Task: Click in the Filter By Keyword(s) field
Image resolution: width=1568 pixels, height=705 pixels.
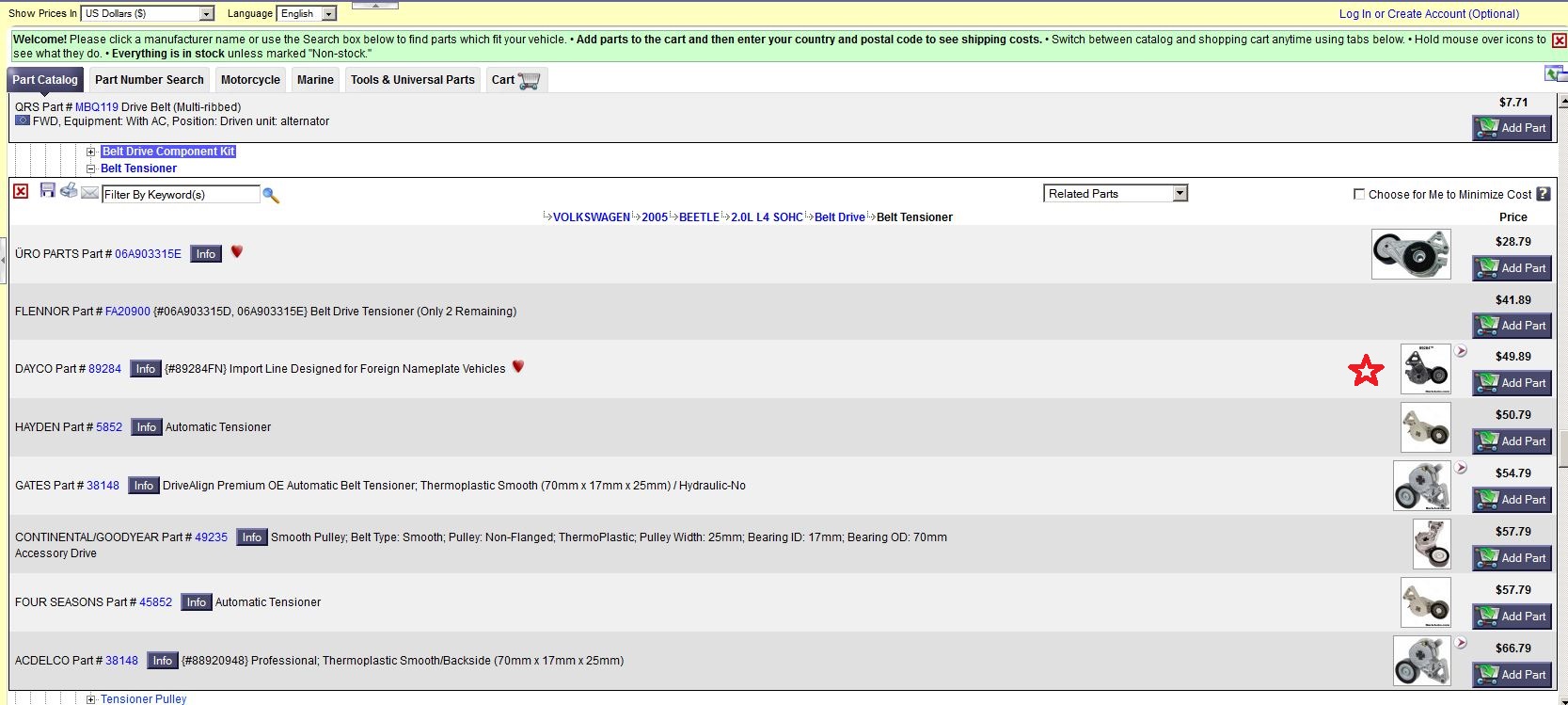Action: point(181,195)
